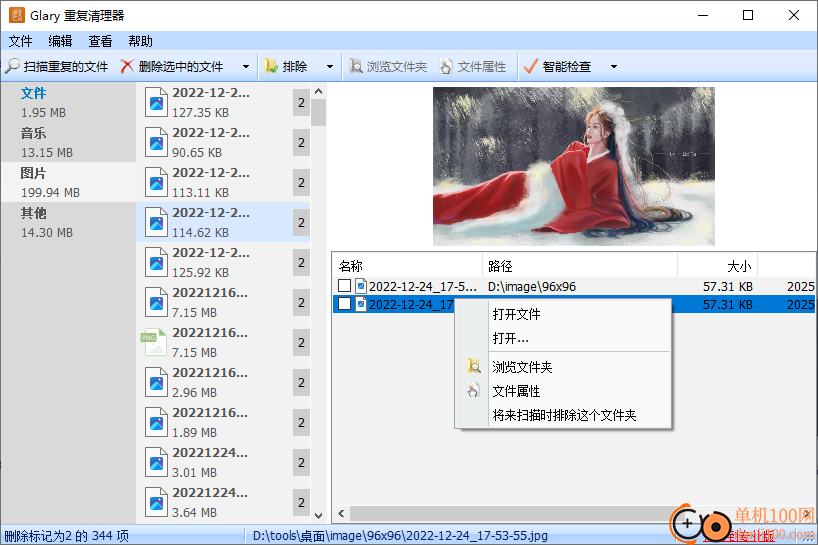Select the 图片 199.94 MB category
Viewport: 818px width, 545px height.
[x=68, y=182]
